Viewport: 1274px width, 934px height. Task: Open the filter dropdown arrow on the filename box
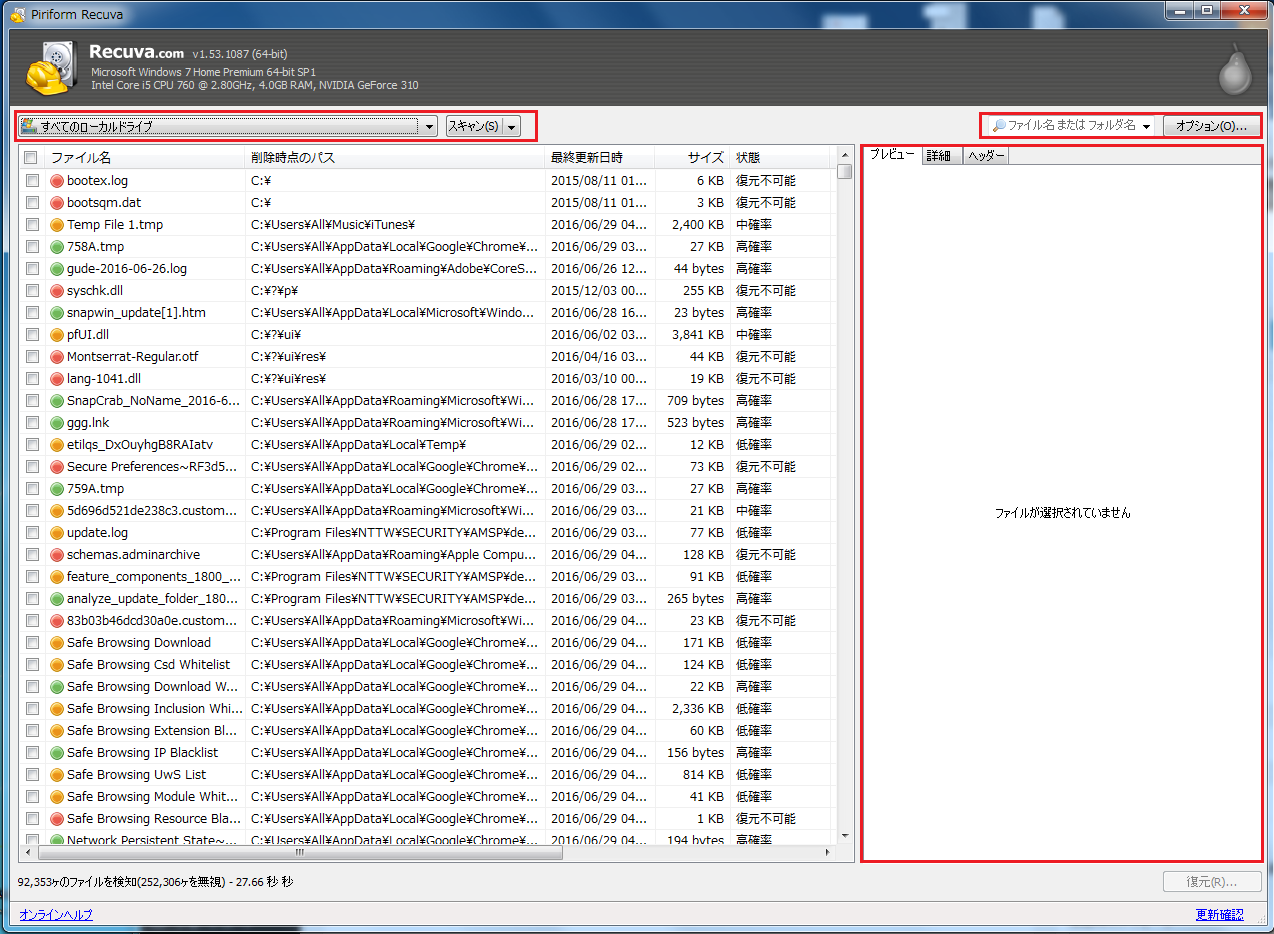pyautogui.click(x=1145, y=126)
